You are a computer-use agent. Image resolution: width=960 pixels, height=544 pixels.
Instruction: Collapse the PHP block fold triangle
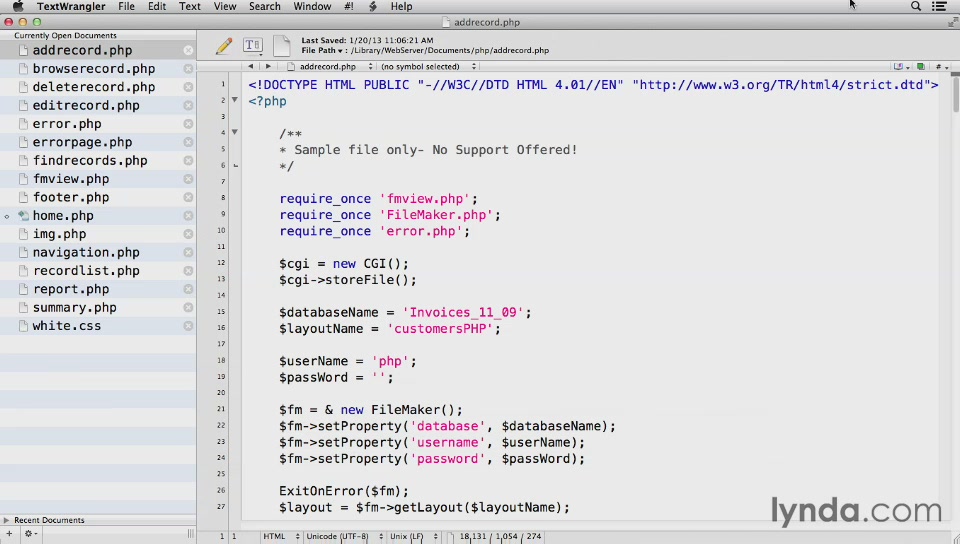tap(235, 100)
